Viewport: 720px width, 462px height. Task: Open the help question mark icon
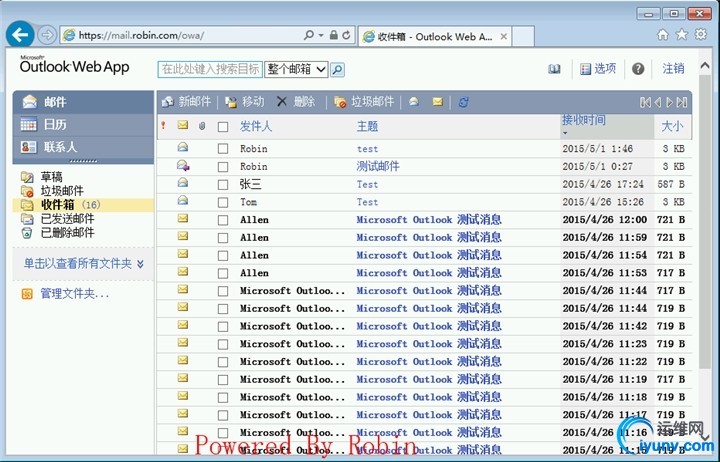(x=638, y=69)
